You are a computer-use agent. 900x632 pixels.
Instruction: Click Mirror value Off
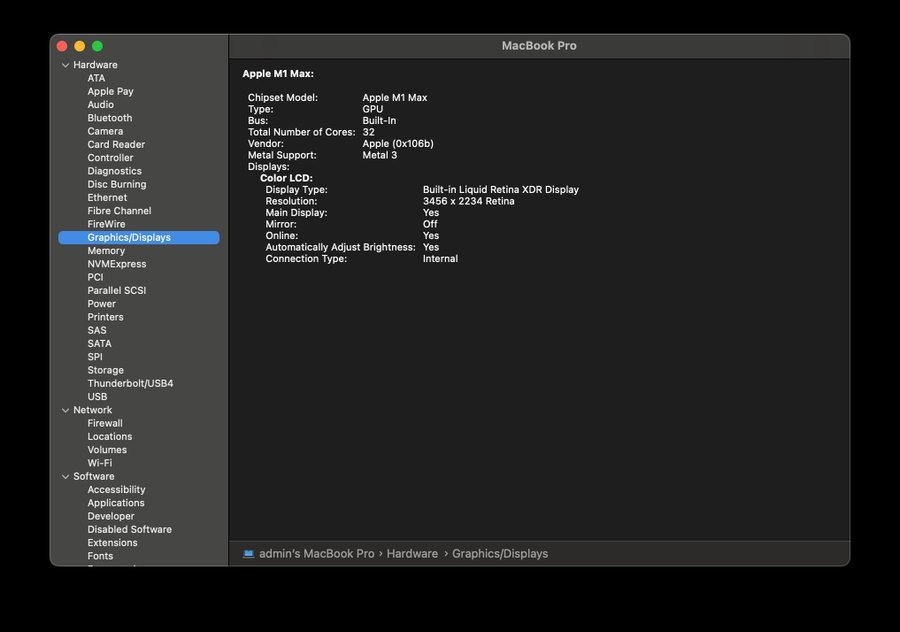(430, 224)
